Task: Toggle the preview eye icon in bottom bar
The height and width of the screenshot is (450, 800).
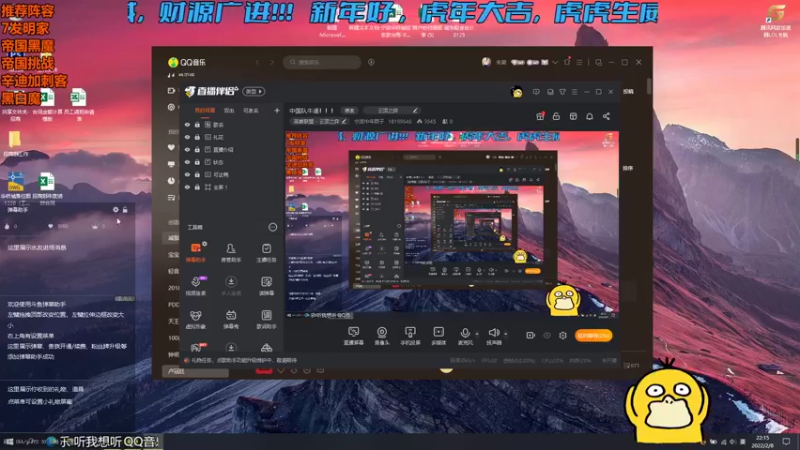Action: pos(547,335)
